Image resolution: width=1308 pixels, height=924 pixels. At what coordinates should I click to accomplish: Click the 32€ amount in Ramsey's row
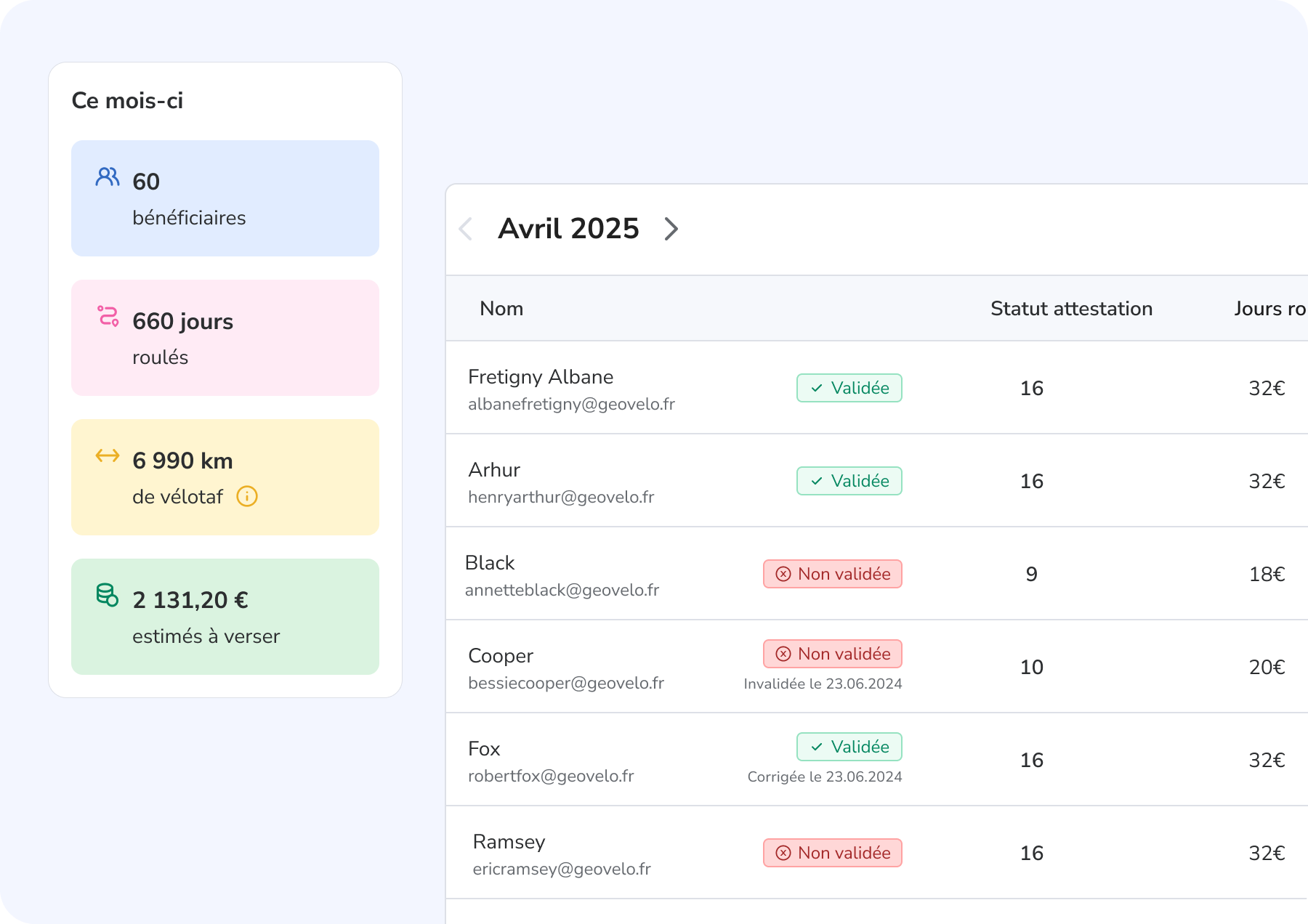(1267, 854)
